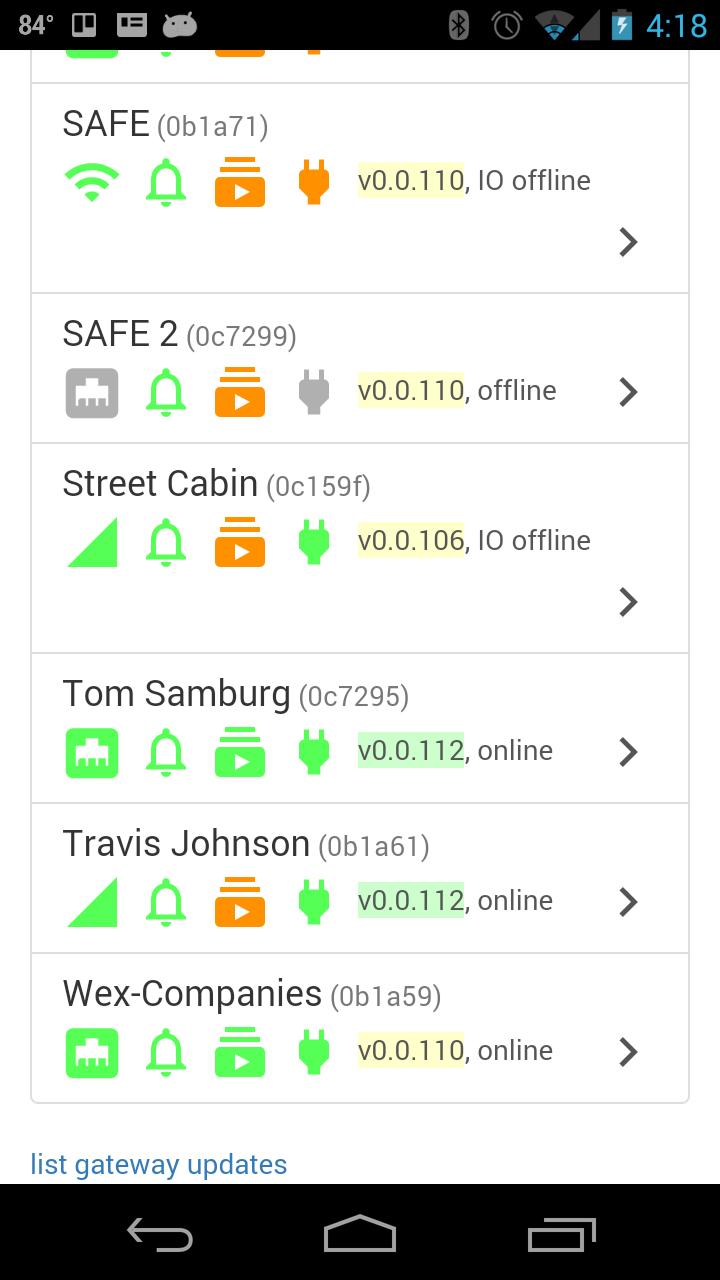
Task: Tap Tom Samburg's green video playlist icon
Action: tap(240, 752)
